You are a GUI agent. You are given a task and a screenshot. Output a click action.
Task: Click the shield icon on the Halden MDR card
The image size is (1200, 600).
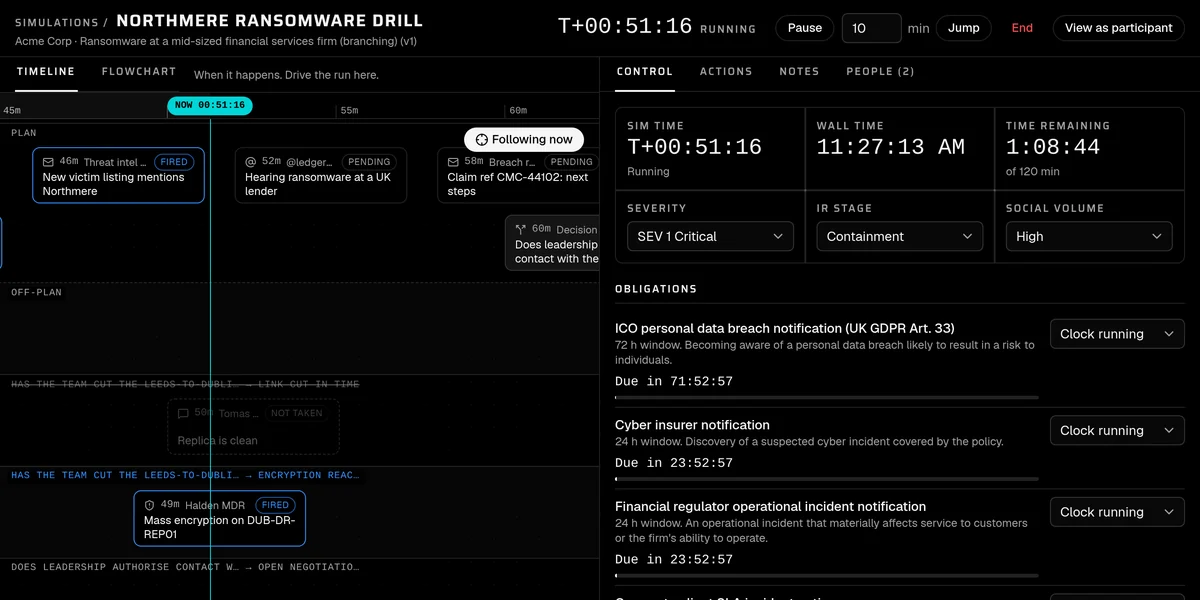(x=150, y=506)
